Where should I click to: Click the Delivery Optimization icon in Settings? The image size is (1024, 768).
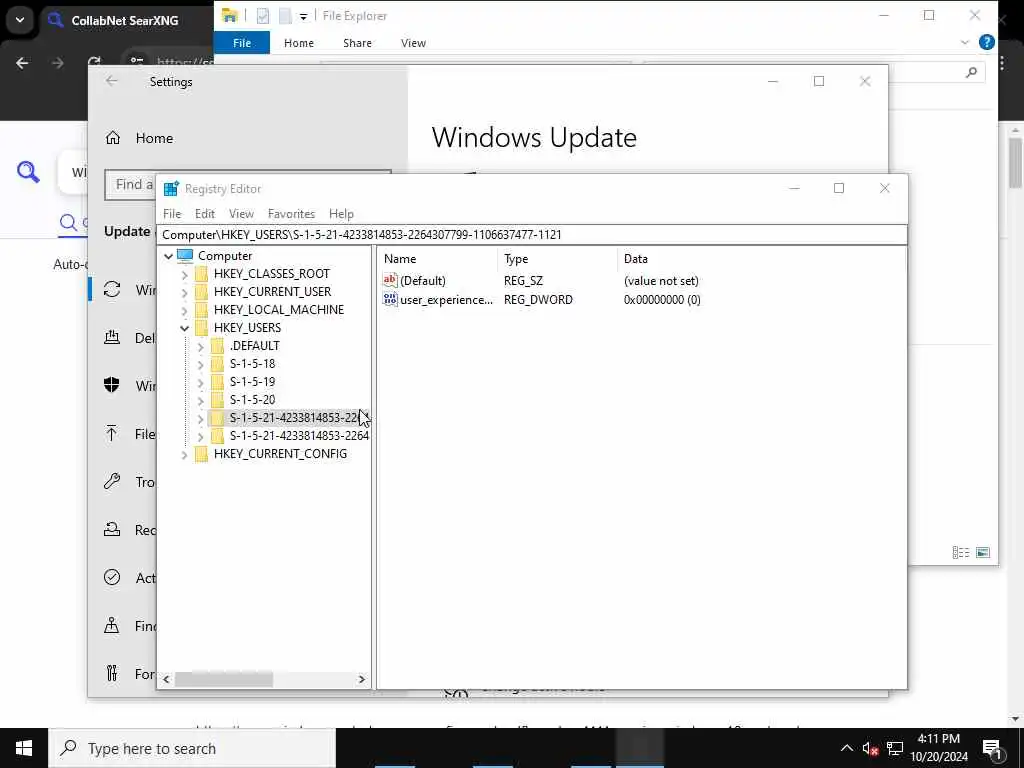(x=112, y=337)
